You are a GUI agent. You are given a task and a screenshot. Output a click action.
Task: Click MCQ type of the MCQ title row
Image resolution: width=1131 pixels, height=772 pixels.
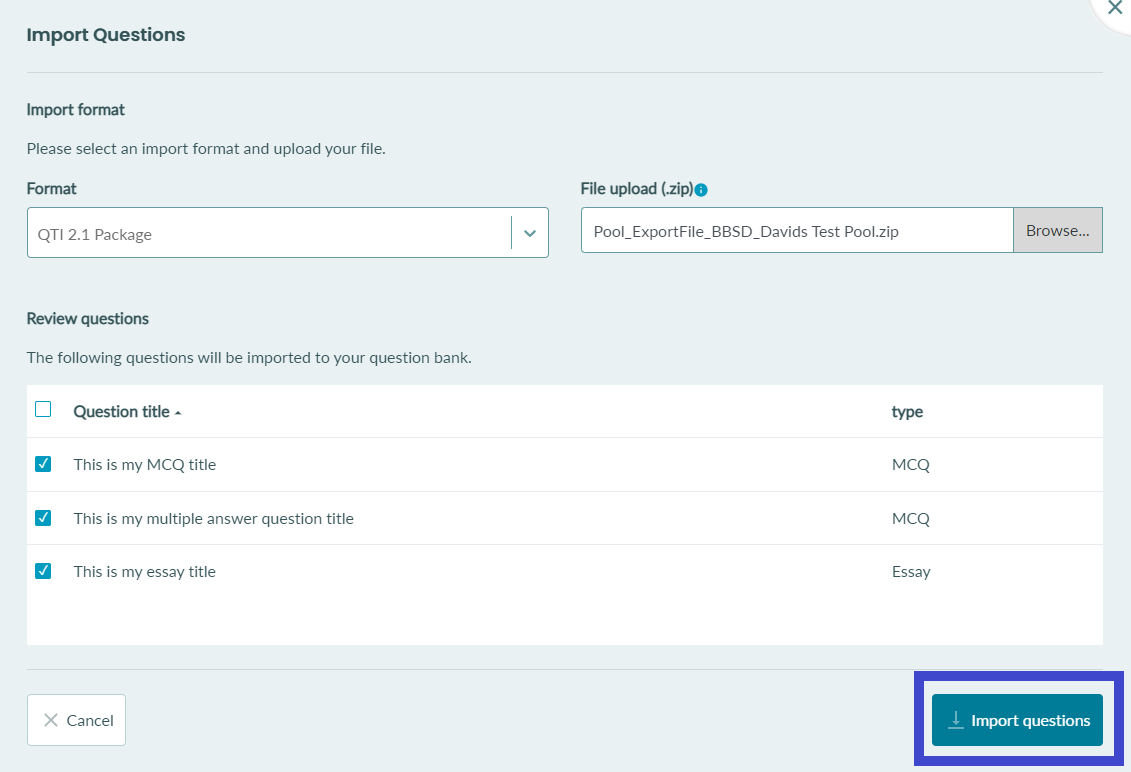click(911, 465)
